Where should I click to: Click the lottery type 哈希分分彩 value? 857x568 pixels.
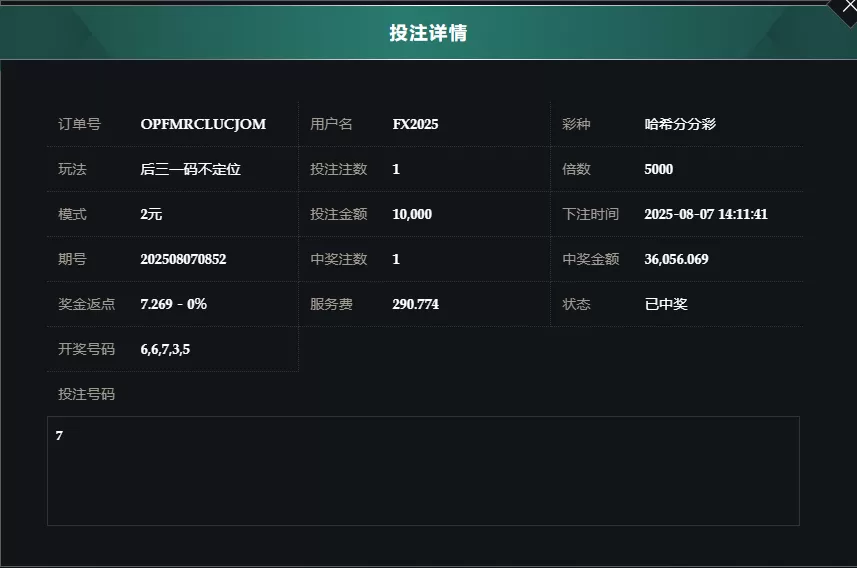click(680, 124)
